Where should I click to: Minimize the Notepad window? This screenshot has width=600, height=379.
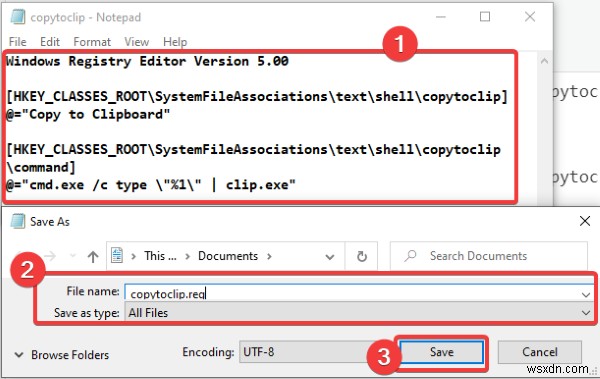440,17
